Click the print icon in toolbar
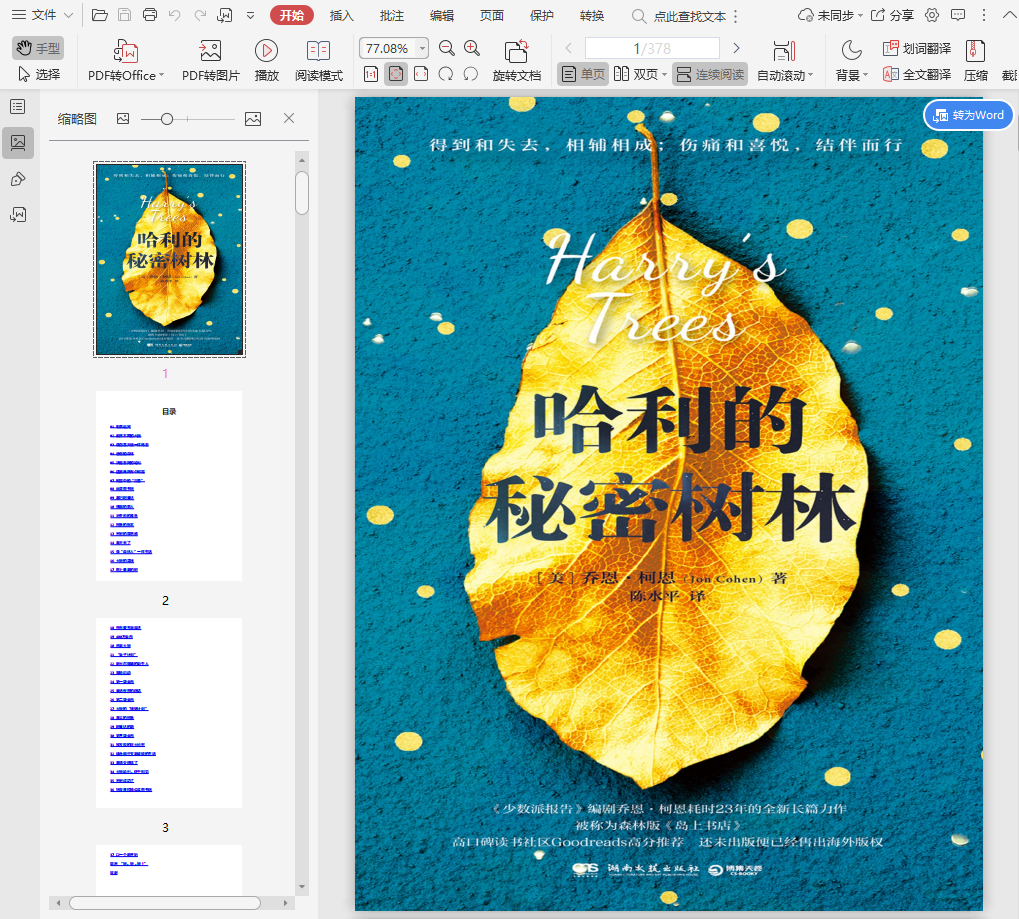Screen dimensions: 1019x919 tap(150, 15)
